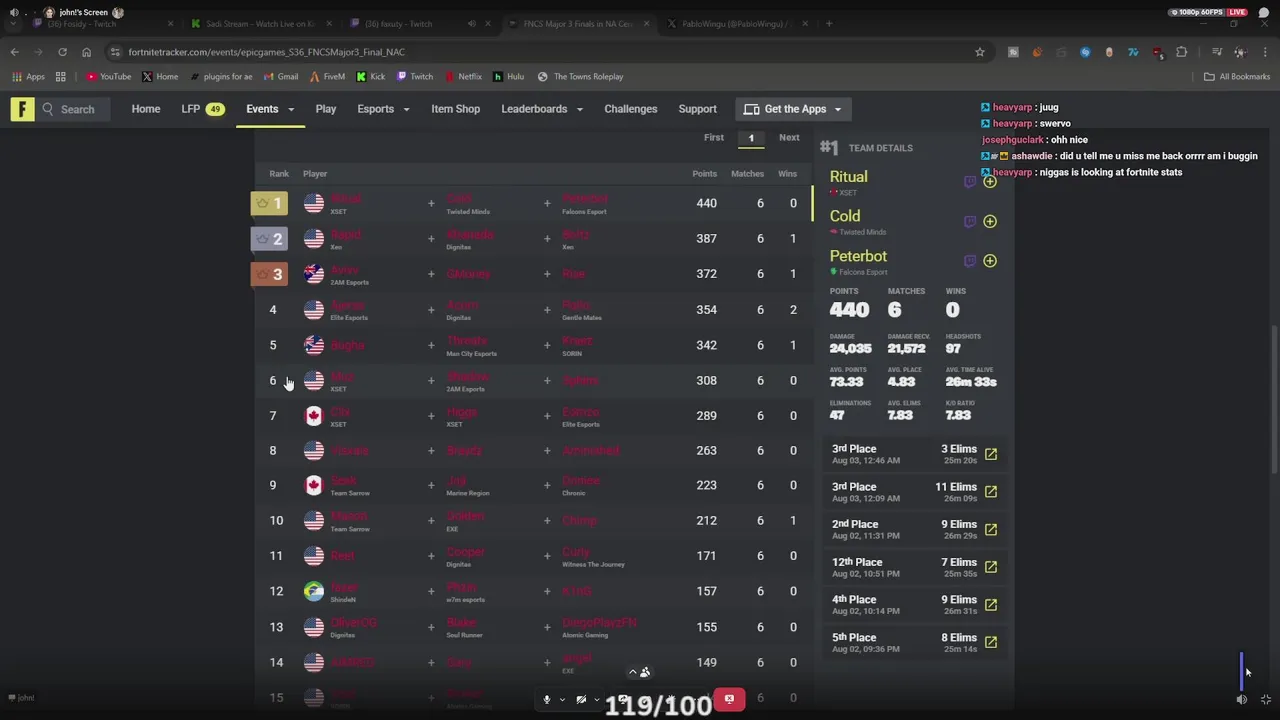Open the Twitch bookmark
The image size is (1280, 720).
pyautogui.click(x=415, y=76)
